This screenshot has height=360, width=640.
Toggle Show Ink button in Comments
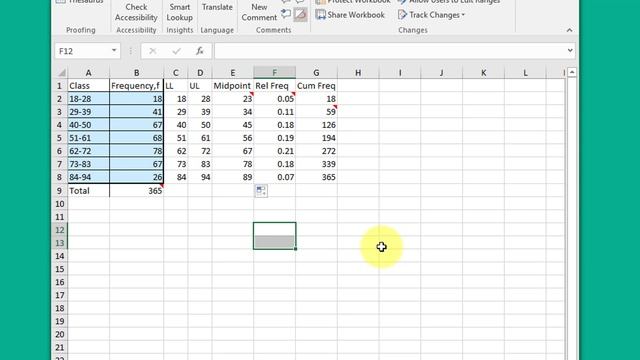point(300,15)
